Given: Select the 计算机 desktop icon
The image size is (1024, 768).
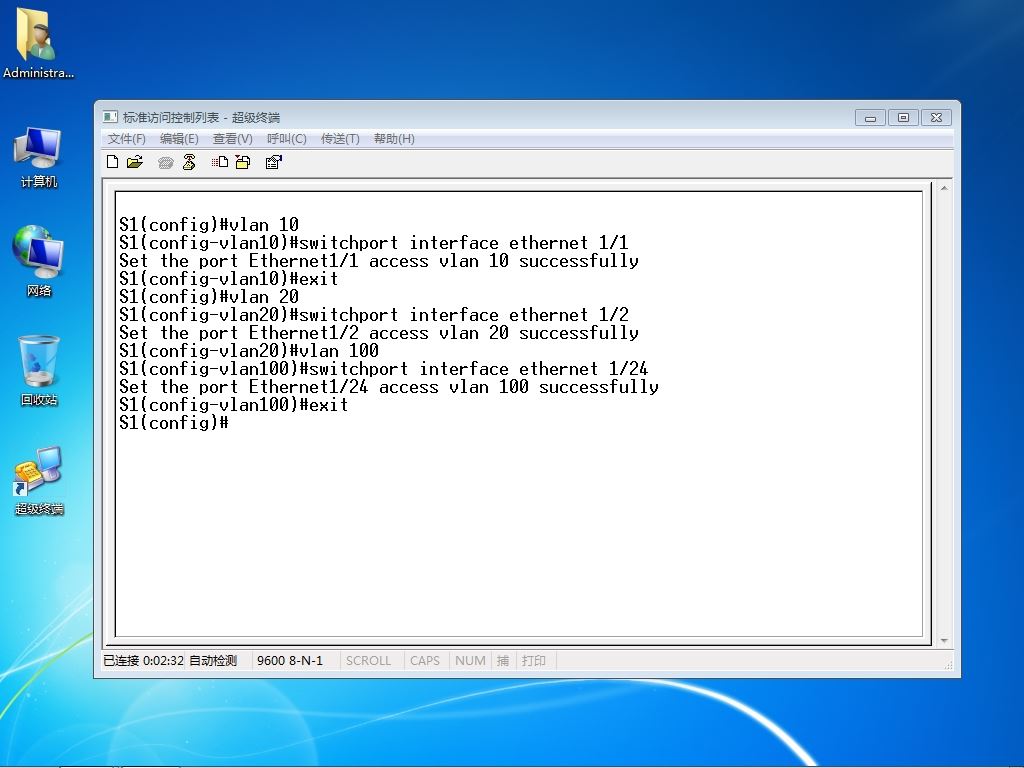Looking at the screenshot, I should (x=38, y=157).
